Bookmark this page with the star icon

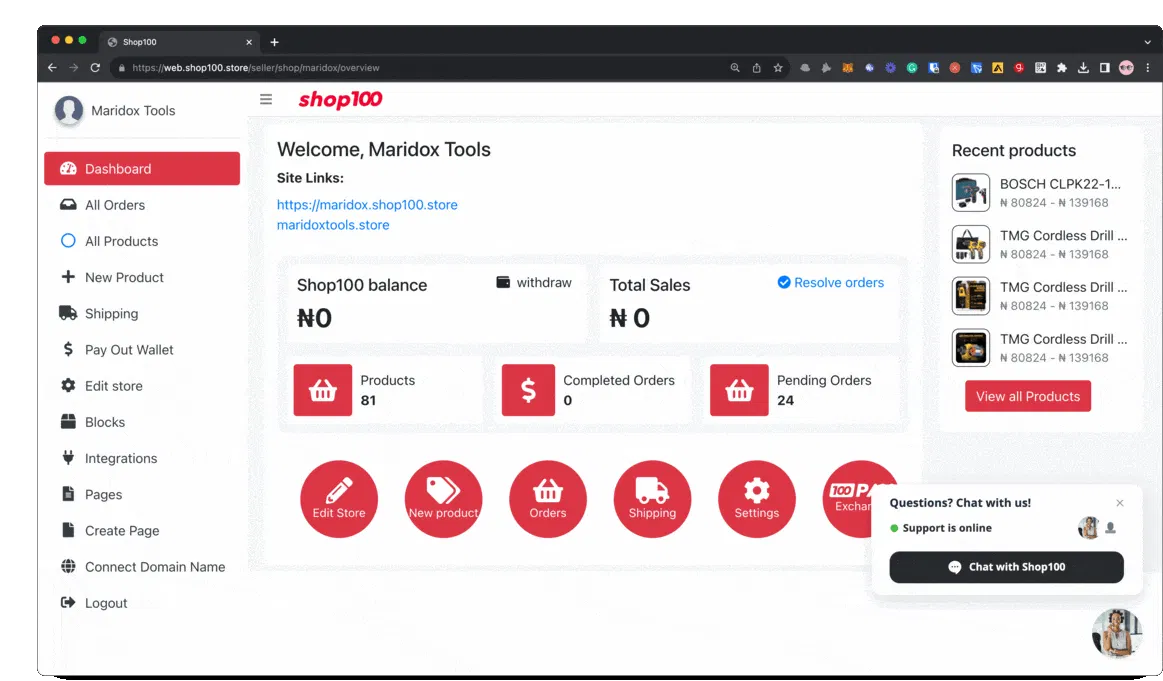778,68
